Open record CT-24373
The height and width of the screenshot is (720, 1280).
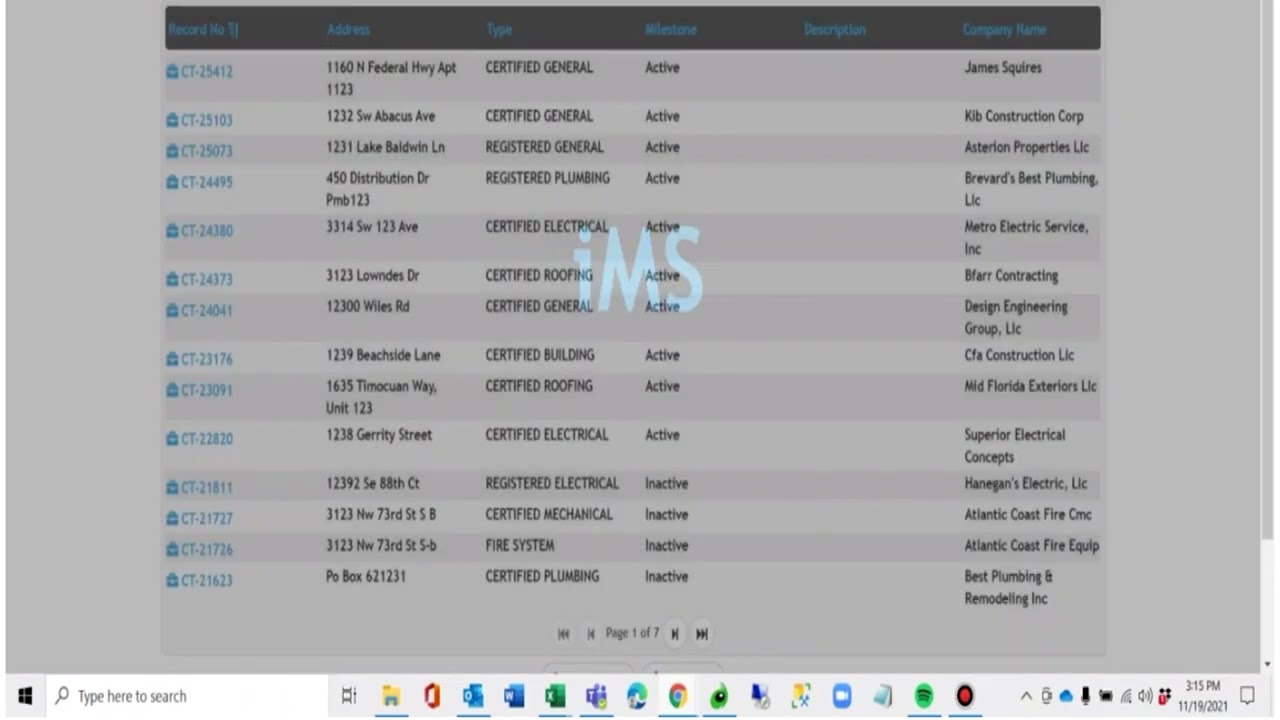(200, 279)
